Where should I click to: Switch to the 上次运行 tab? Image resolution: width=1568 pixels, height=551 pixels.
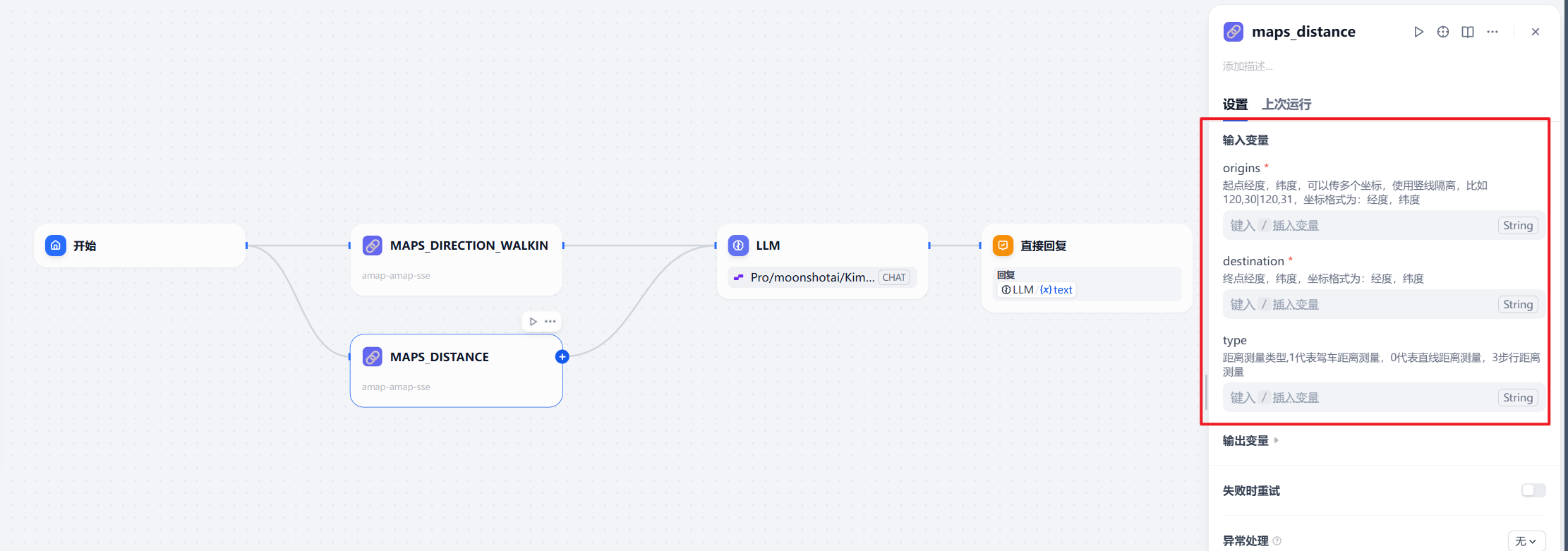pos(1286,104)
